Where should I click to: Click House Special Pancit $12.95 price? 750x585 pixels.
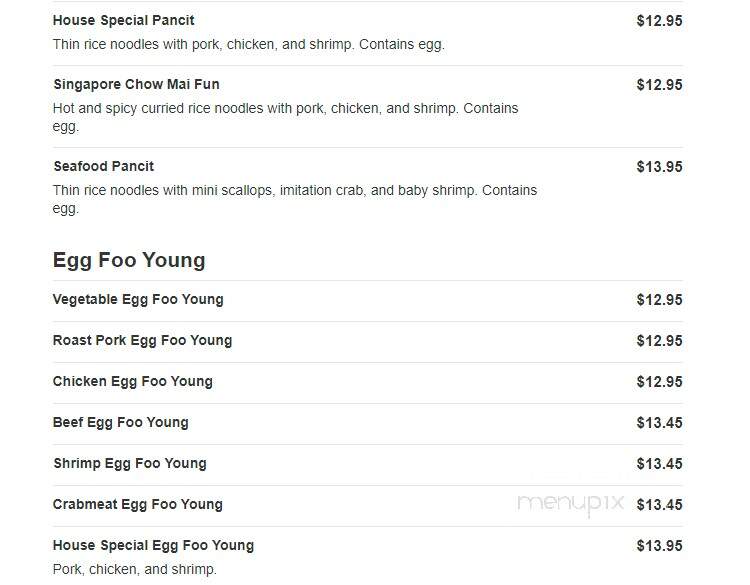click(659, 21)
